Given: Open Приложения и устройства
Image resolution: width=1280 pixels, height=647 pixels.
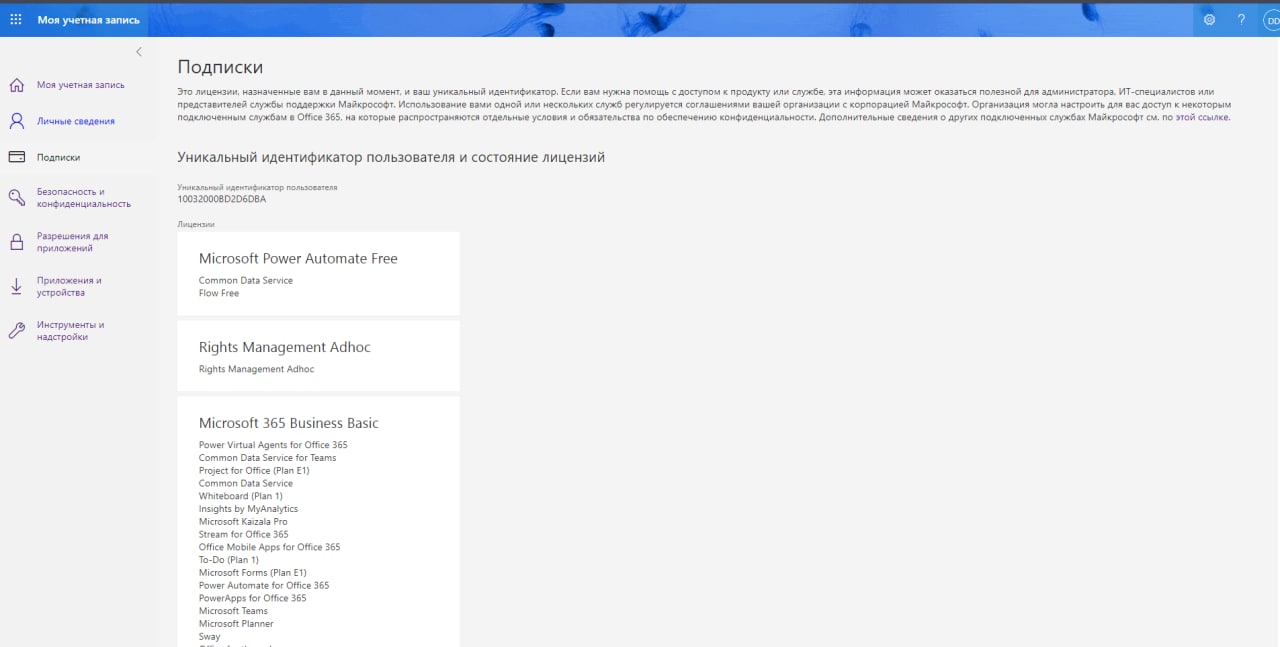Looking at the screenshot, I should coord(69,287).
